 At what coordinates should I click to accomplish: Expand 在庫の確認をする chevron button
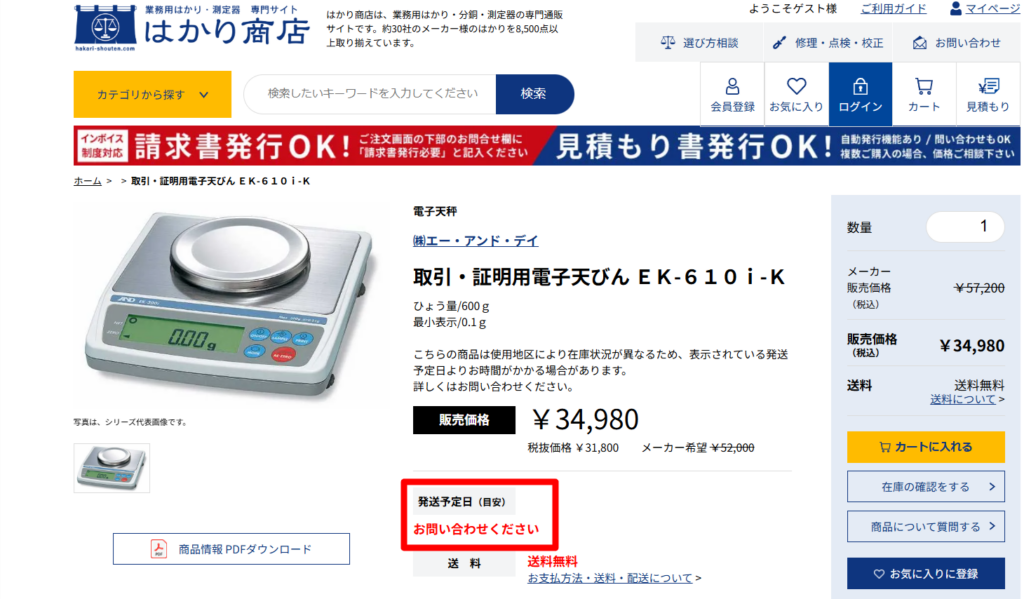coord(925,487)
